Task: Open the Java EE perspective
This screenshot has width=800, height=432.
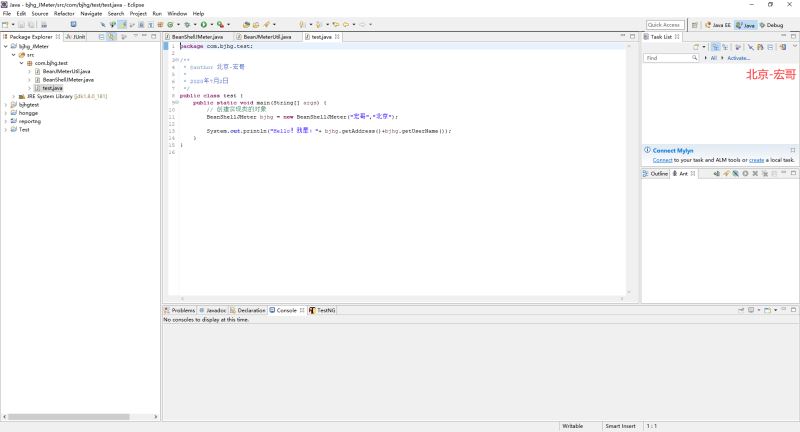Action: (718, 24)
